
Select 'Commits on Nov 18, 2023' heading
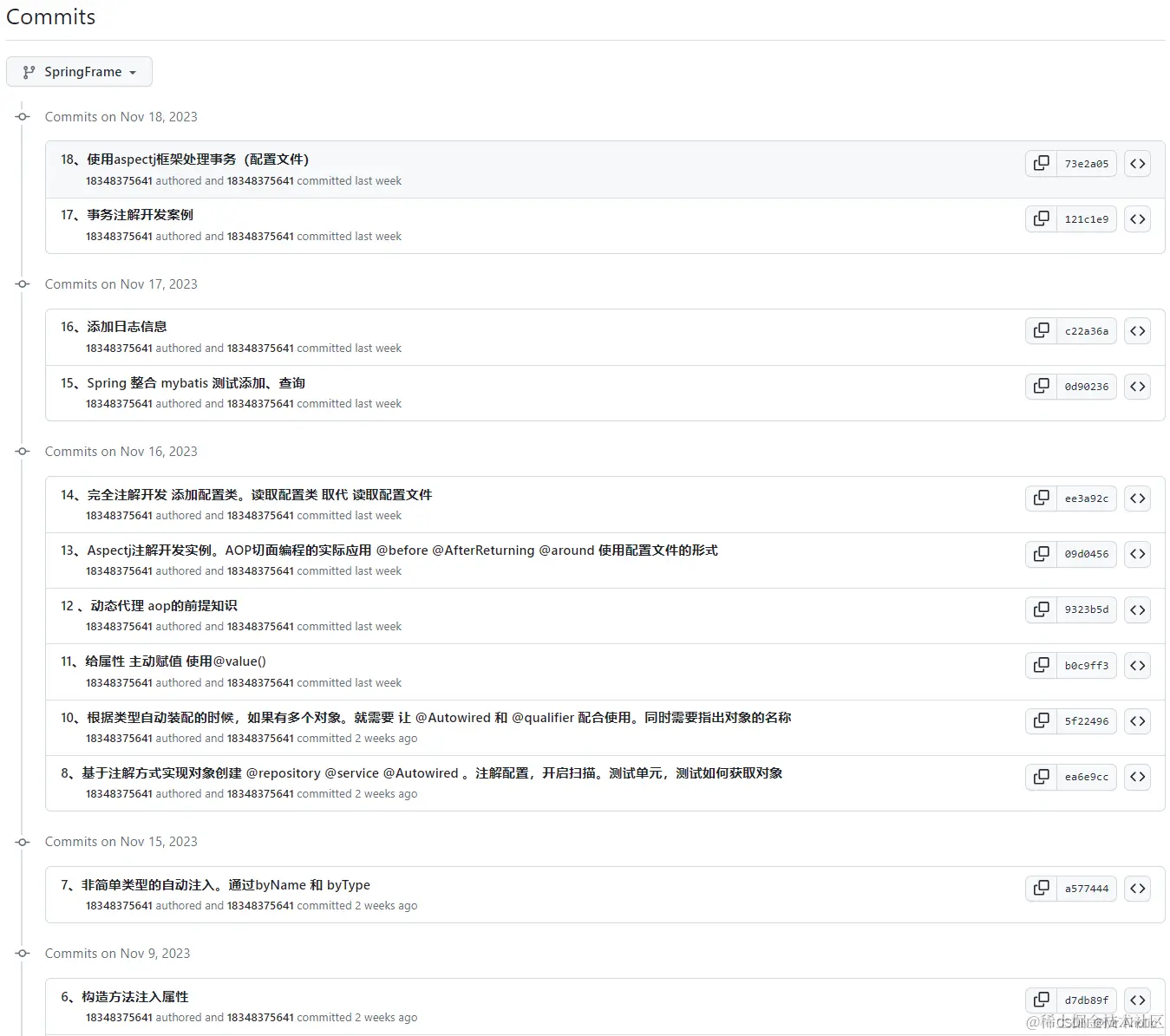[x=121, y=117]
